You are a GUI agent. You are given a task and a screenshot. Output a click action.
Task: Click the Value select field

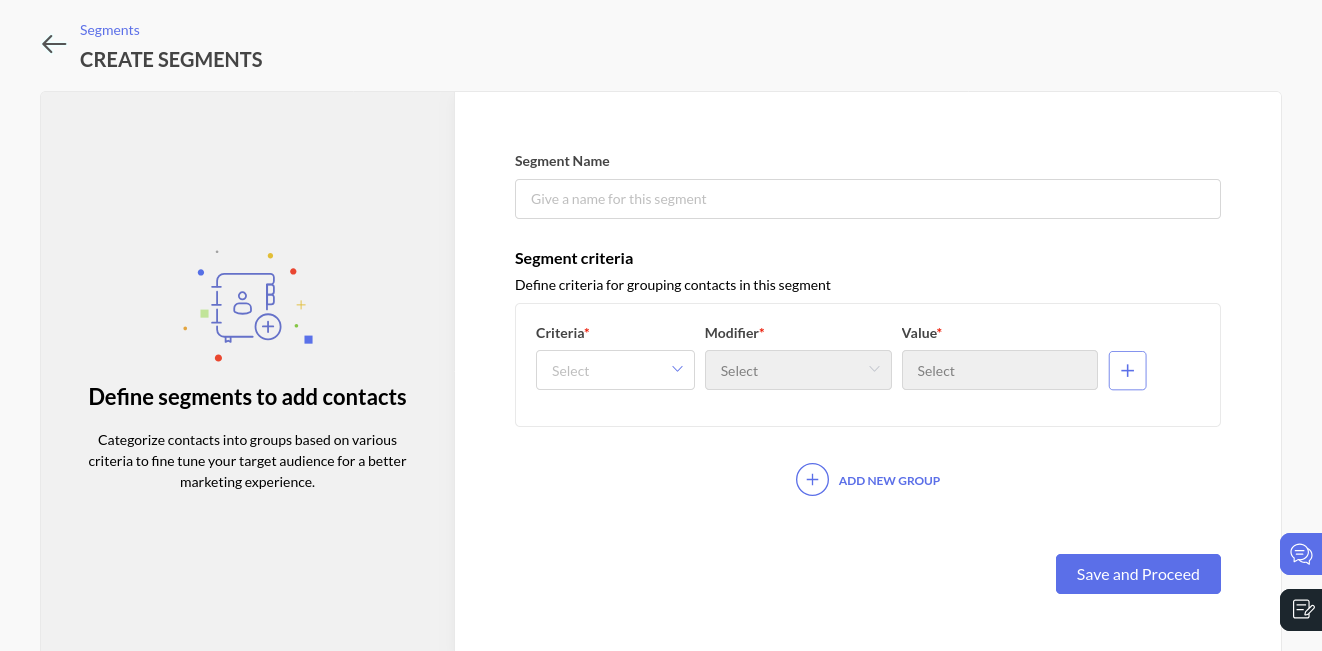point(999,370)
